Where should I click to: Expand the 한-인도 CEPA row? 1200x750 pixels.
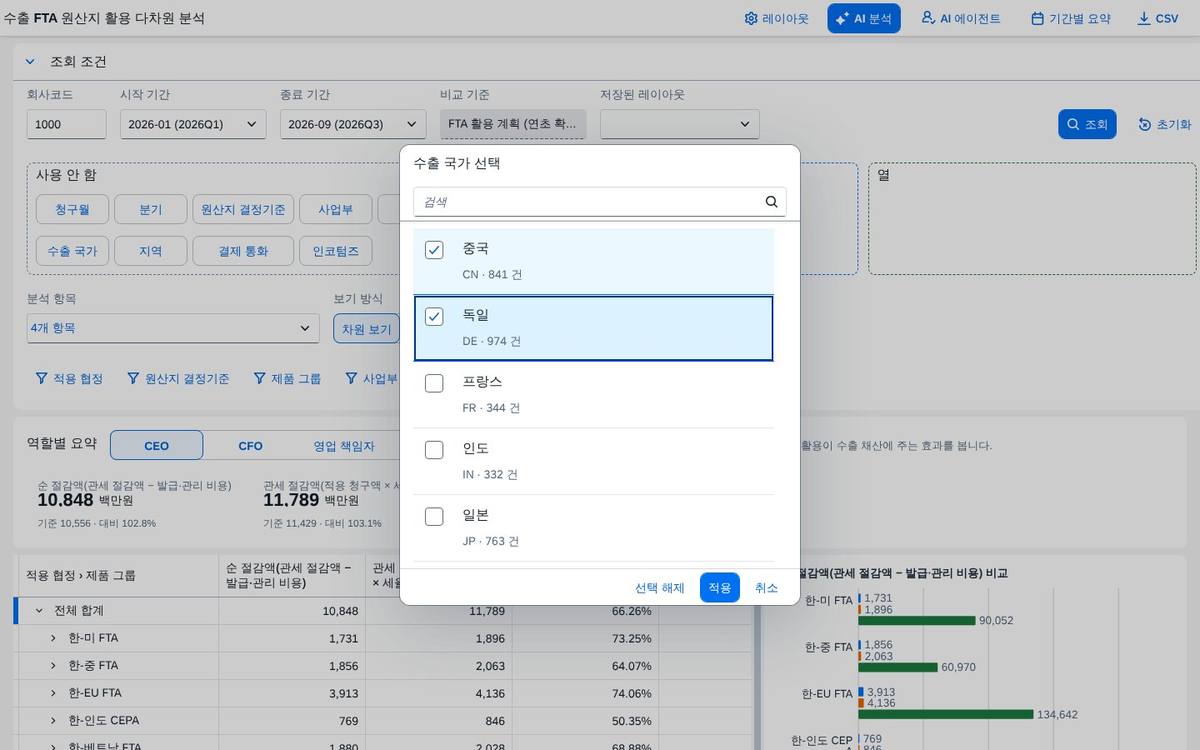tap(54, 720)
